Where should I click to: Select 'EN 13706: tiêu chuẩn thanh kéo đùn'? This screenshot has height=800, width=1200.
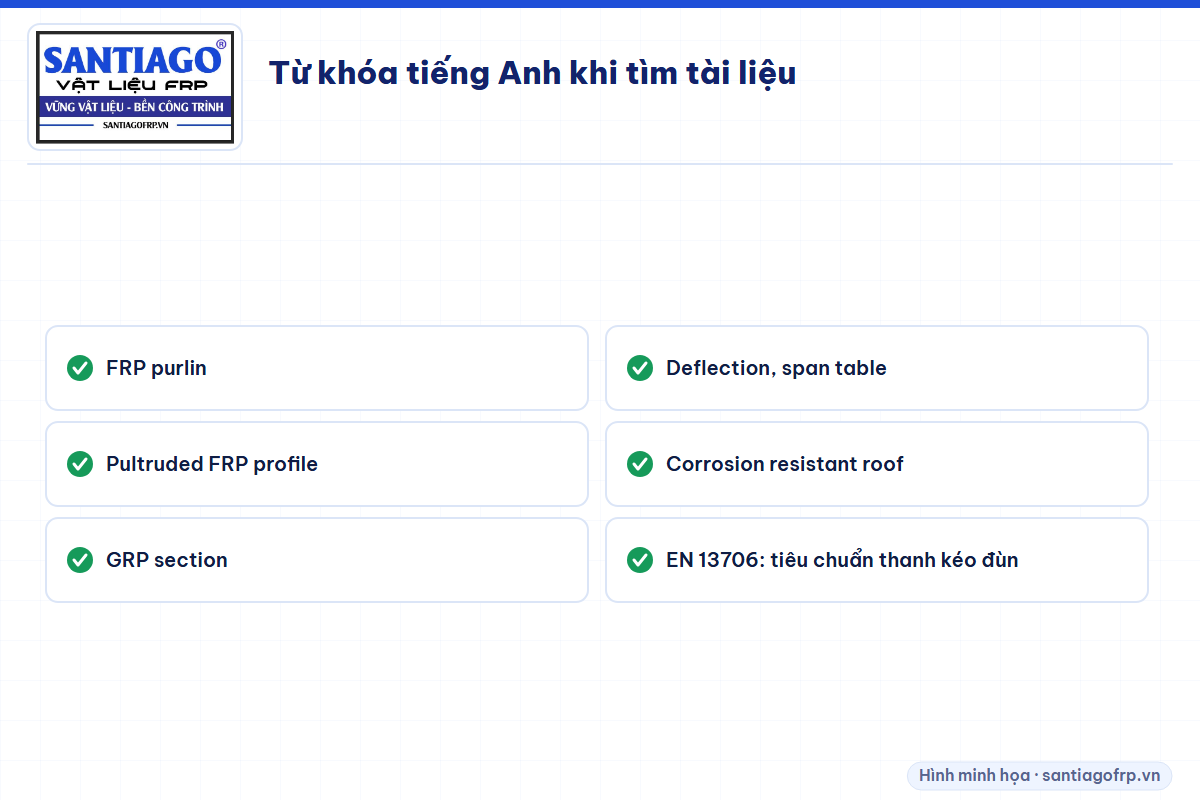[x=842, y=560]
